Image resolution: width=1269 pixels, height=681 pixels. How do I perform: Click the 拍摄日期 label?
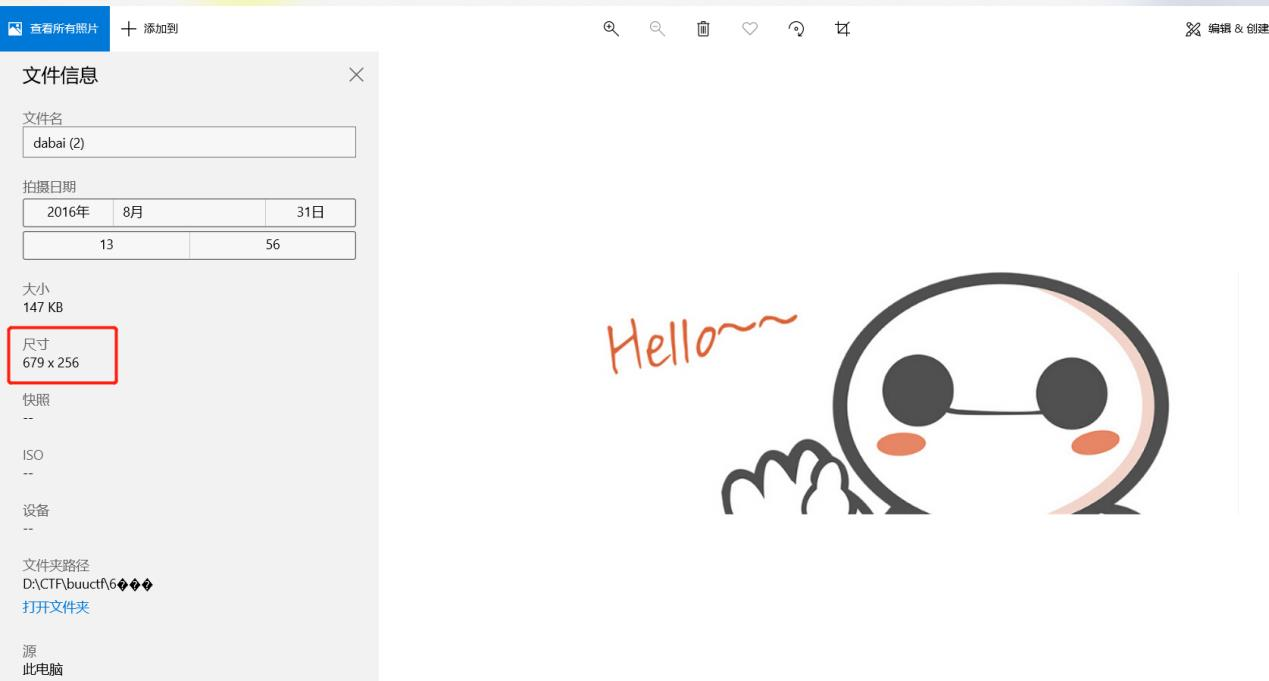coord(49,187)
